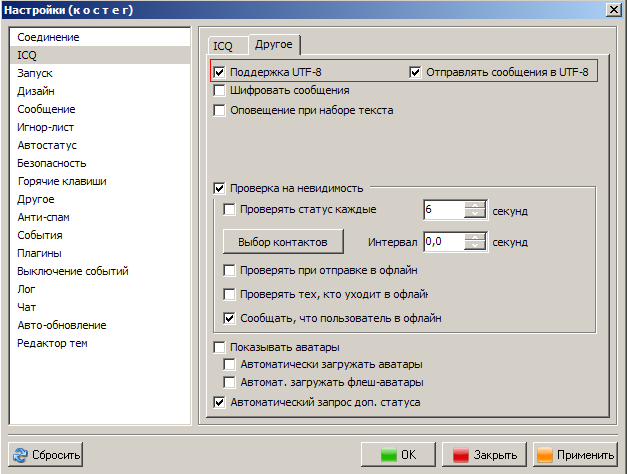Image resolution: width=627 pixels, height=474 pixels.
Task: Click the status check seconds input field
Action: coord(444,210)
